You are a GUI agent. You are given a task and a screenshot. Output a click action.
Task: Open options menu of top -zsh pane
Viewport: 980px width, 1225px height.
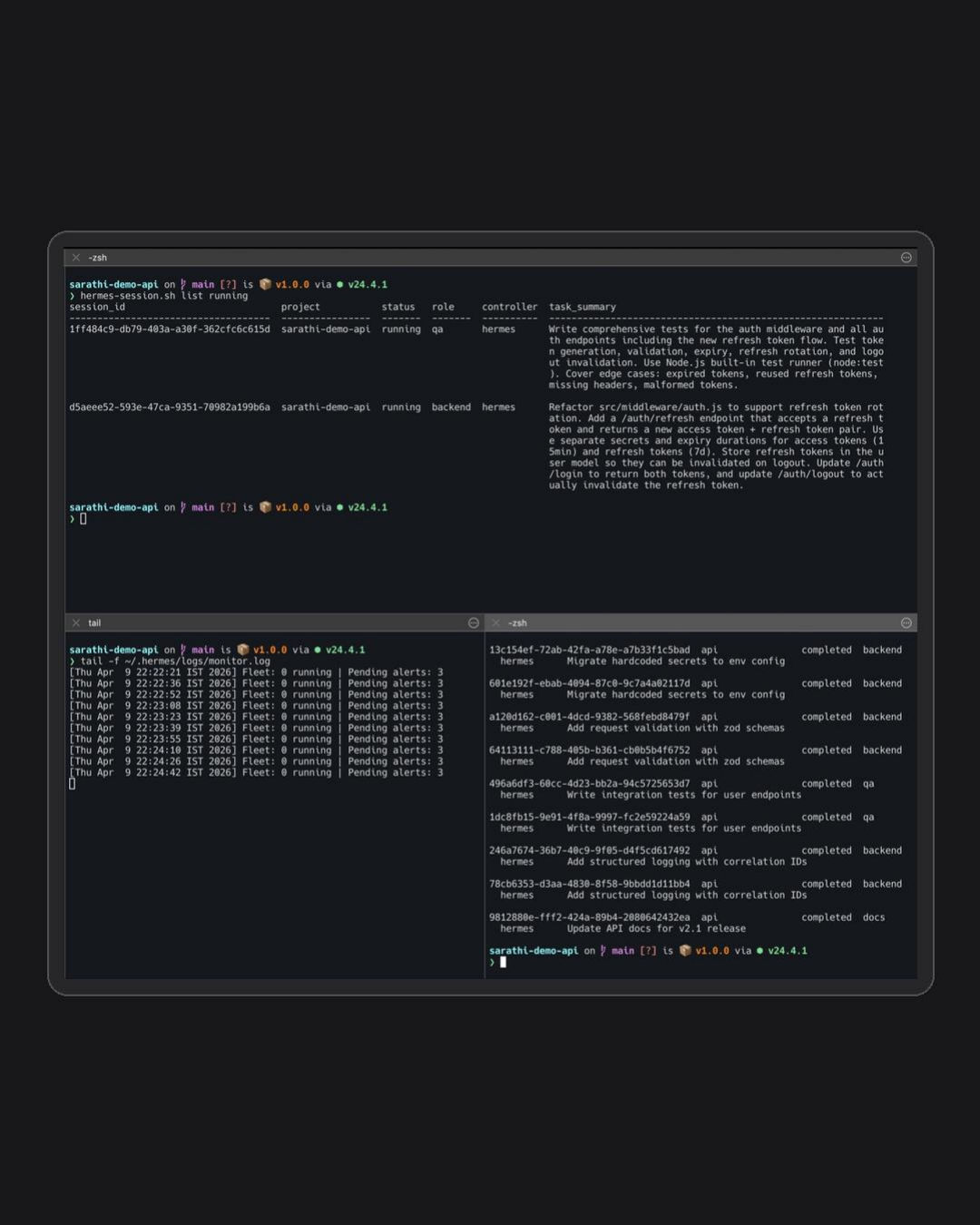tap(906, 258)
